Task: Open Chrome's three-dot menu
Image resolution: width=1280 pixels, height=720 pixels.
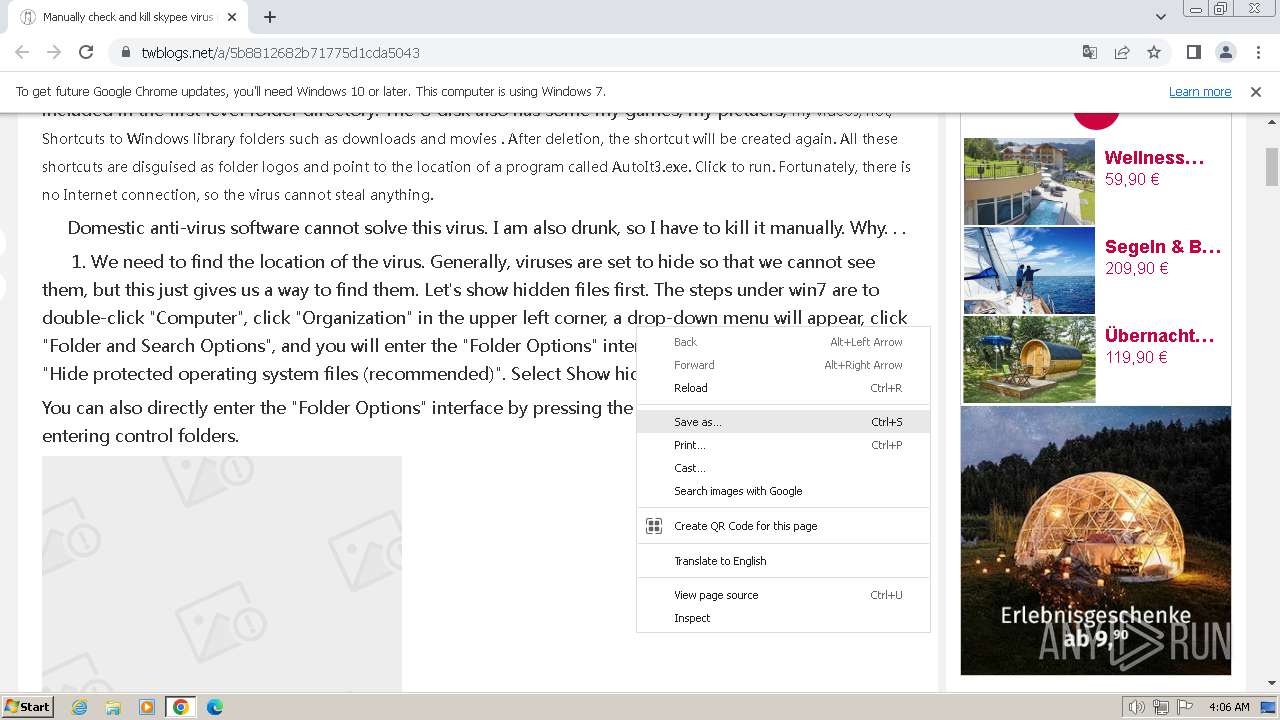Action: pyautogui.click(x=1257, y=52)
